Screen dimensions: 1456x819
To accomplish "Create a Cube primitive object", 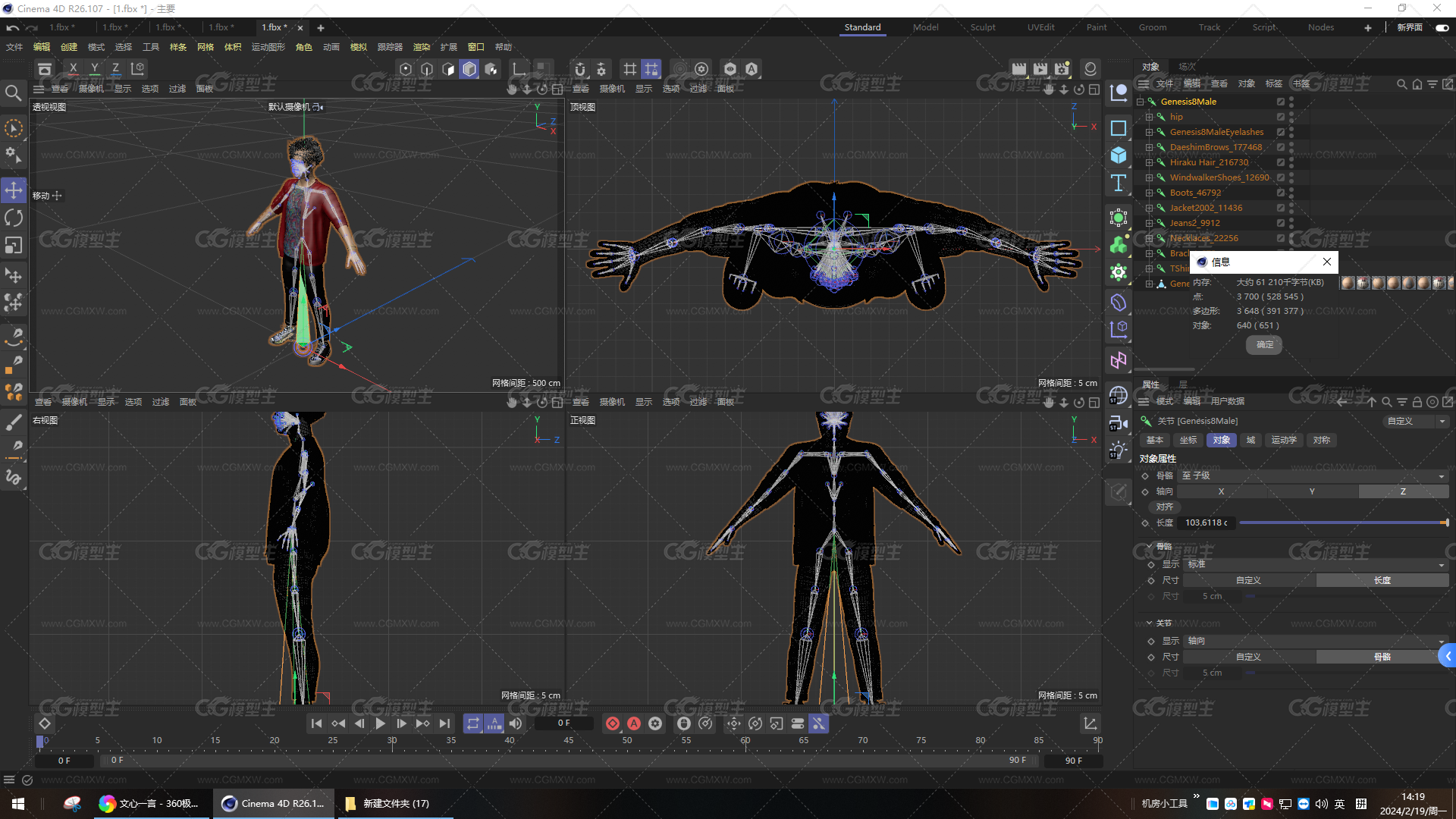I will tap(1119, 155).
